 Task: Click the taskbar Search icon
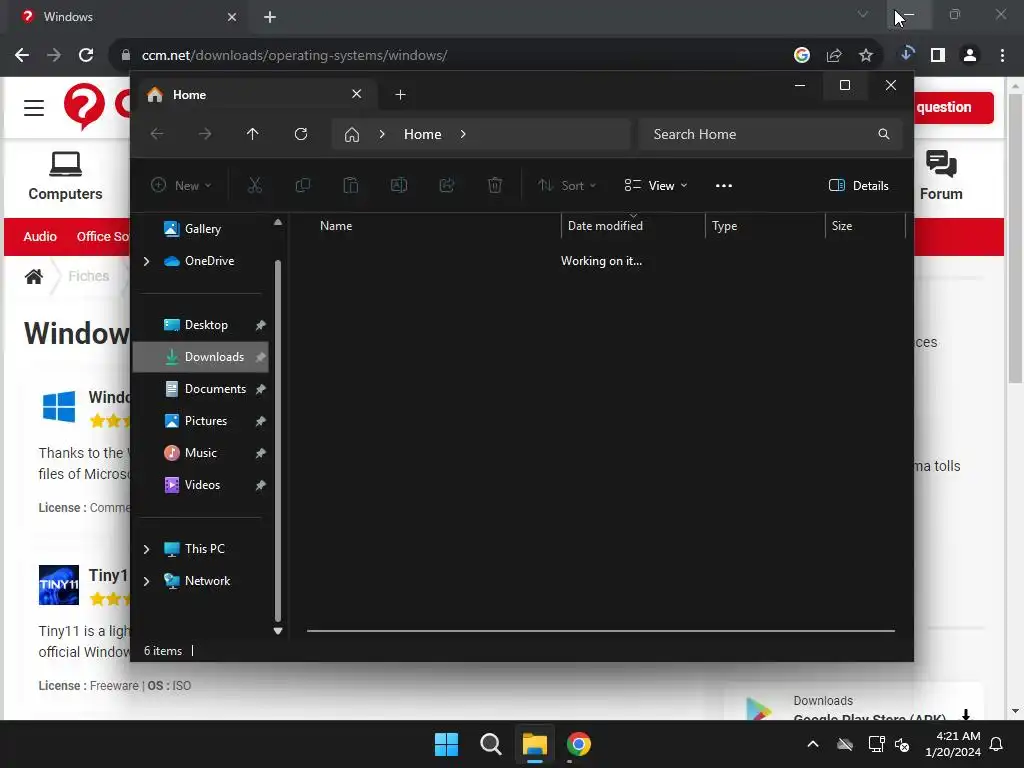pyautogui.click(x=490, y=744)
